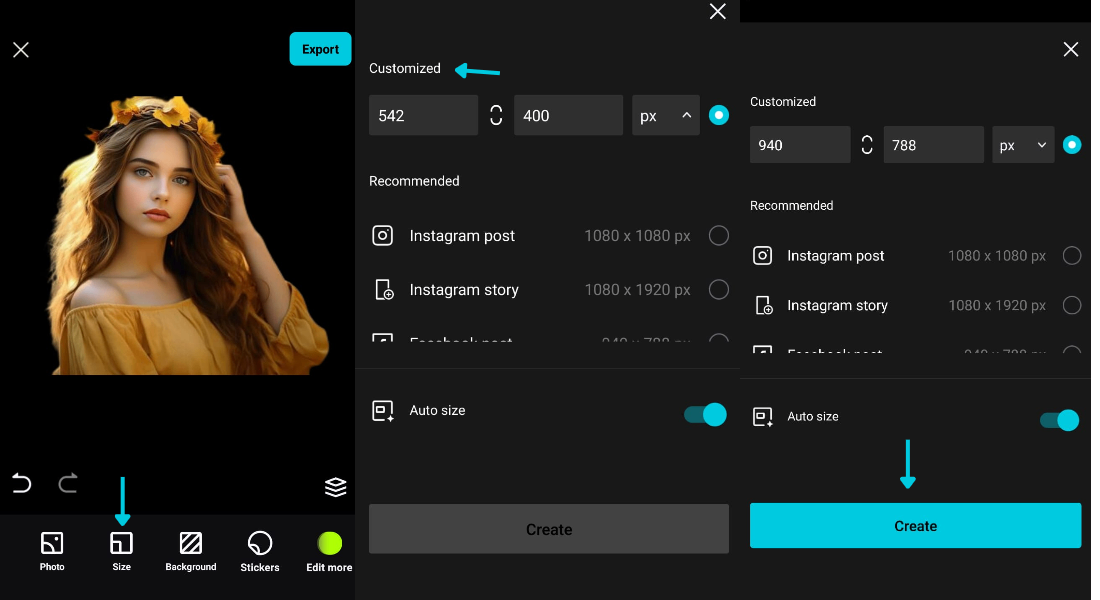Tap the Auto size icon in the right panel
This screenshot has height=600, width=1100.
[763, 417]
